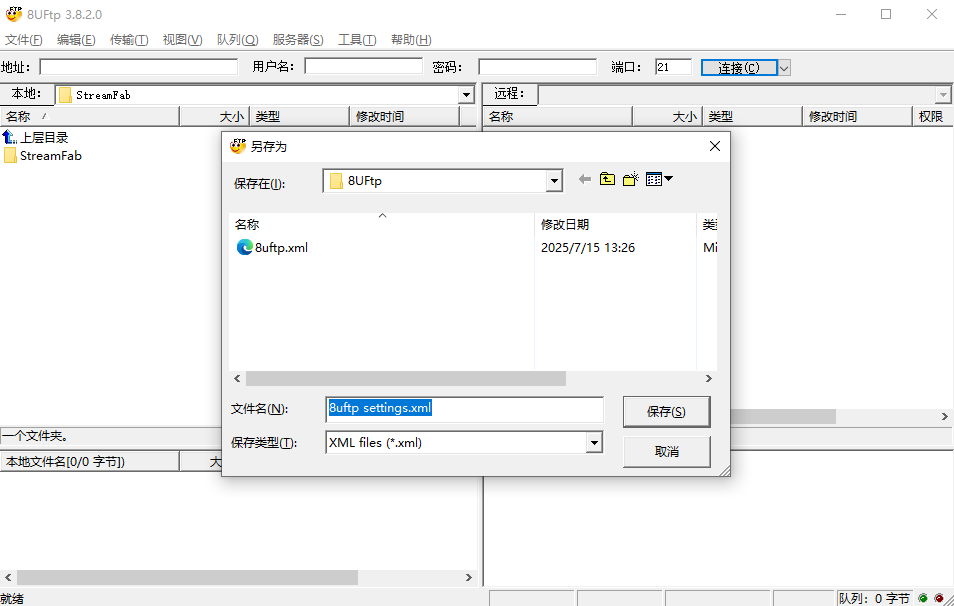Click right arrow of remote pane scrollbar

click(x=945, y=417)
